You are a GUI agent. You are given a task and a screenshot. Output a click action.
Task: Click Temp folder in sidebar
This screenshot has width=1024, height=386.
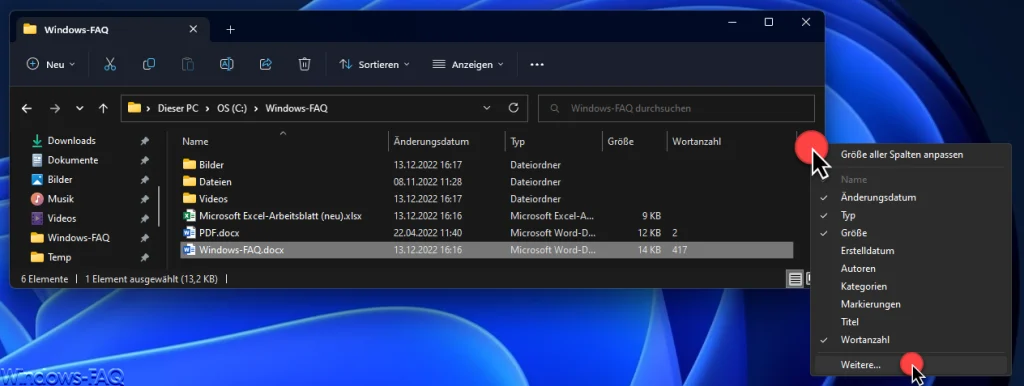point(59,257)
